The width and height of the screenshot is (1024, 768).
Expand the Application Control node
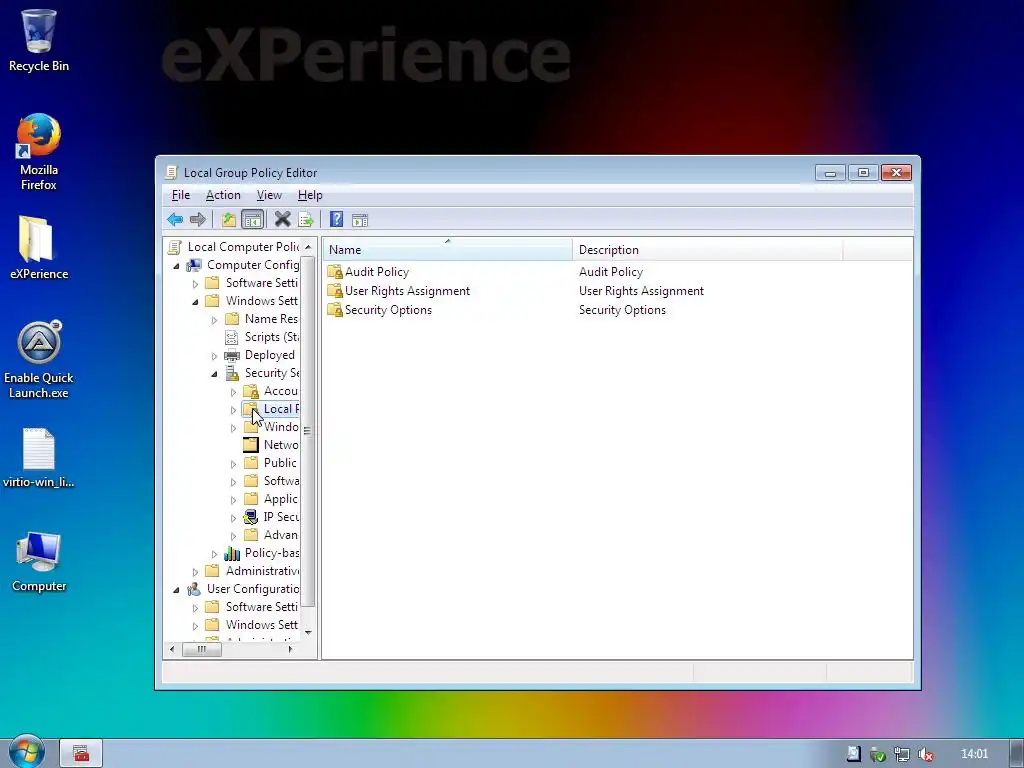[233, 500]
